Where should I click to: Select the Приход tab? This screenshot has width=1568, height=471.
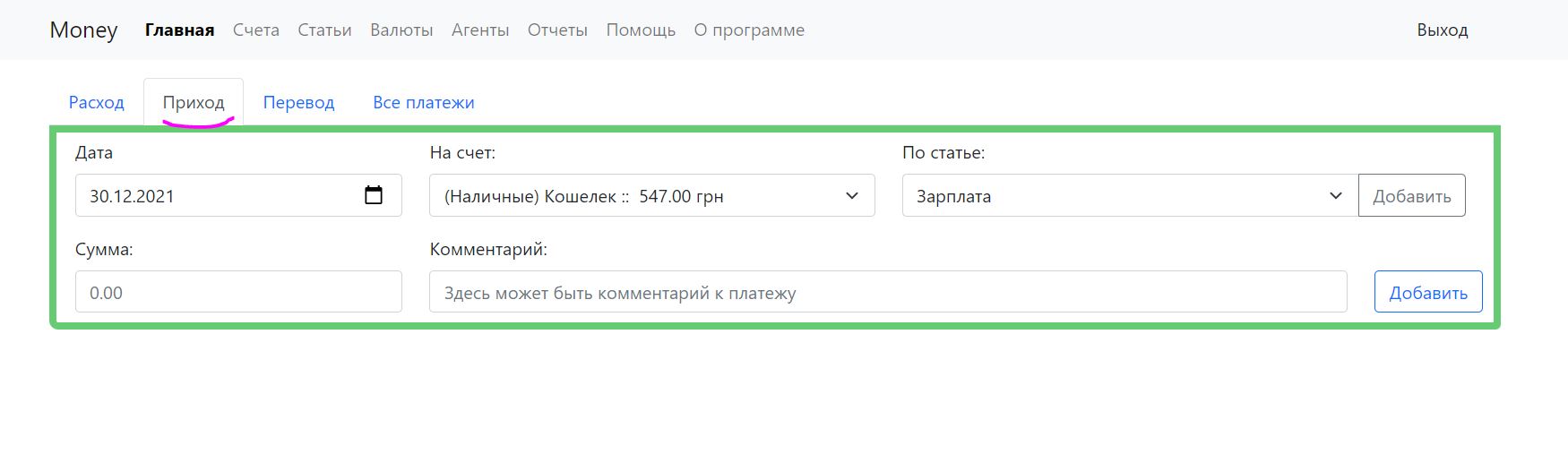194,102
